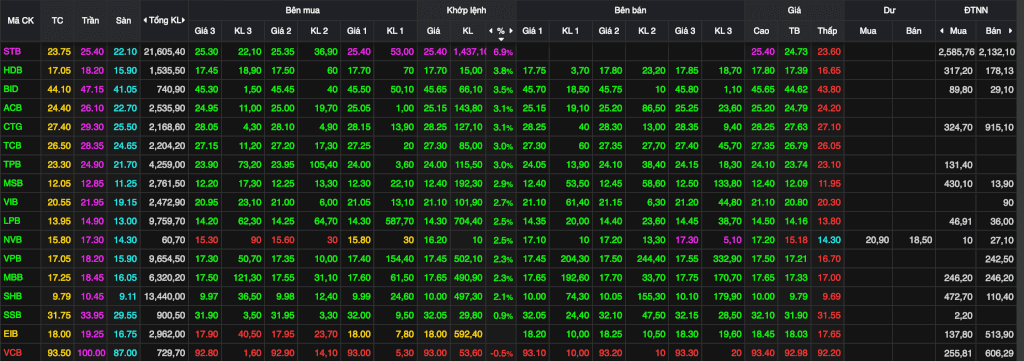This screenshot has height=361, width=1024.
Task: Click the Dư group header
Action: 889,10
